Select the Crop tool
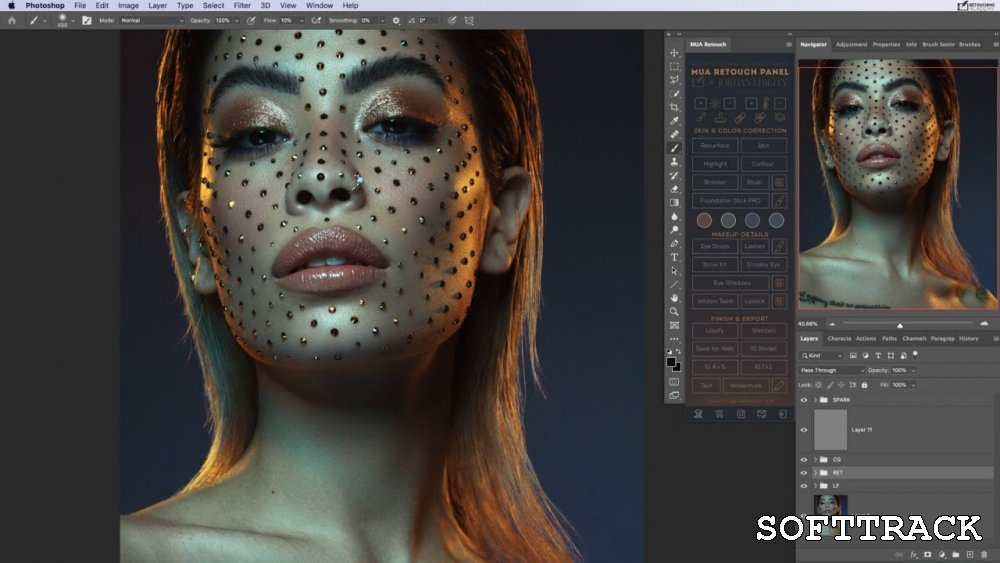Image resolution: width=1000 pixels, height=563 pixels. 674,107
